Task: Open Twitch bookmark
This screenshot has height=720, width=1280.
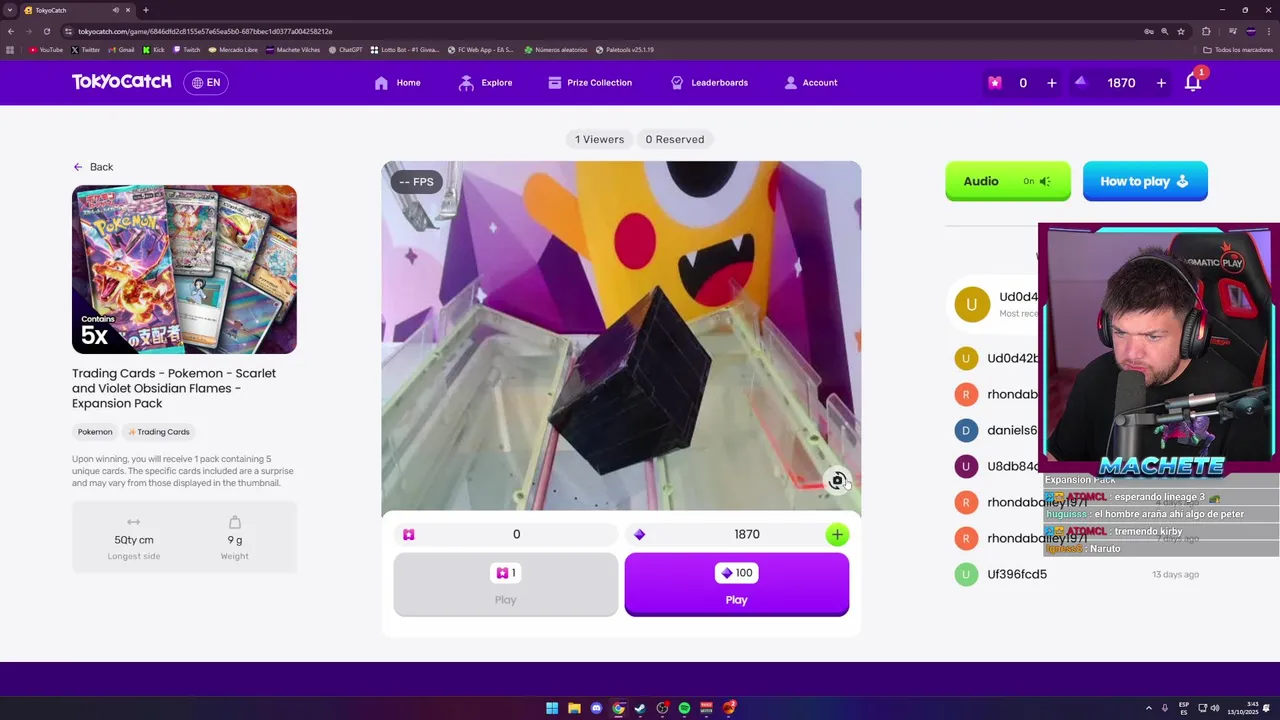Action: pos(186,49)
